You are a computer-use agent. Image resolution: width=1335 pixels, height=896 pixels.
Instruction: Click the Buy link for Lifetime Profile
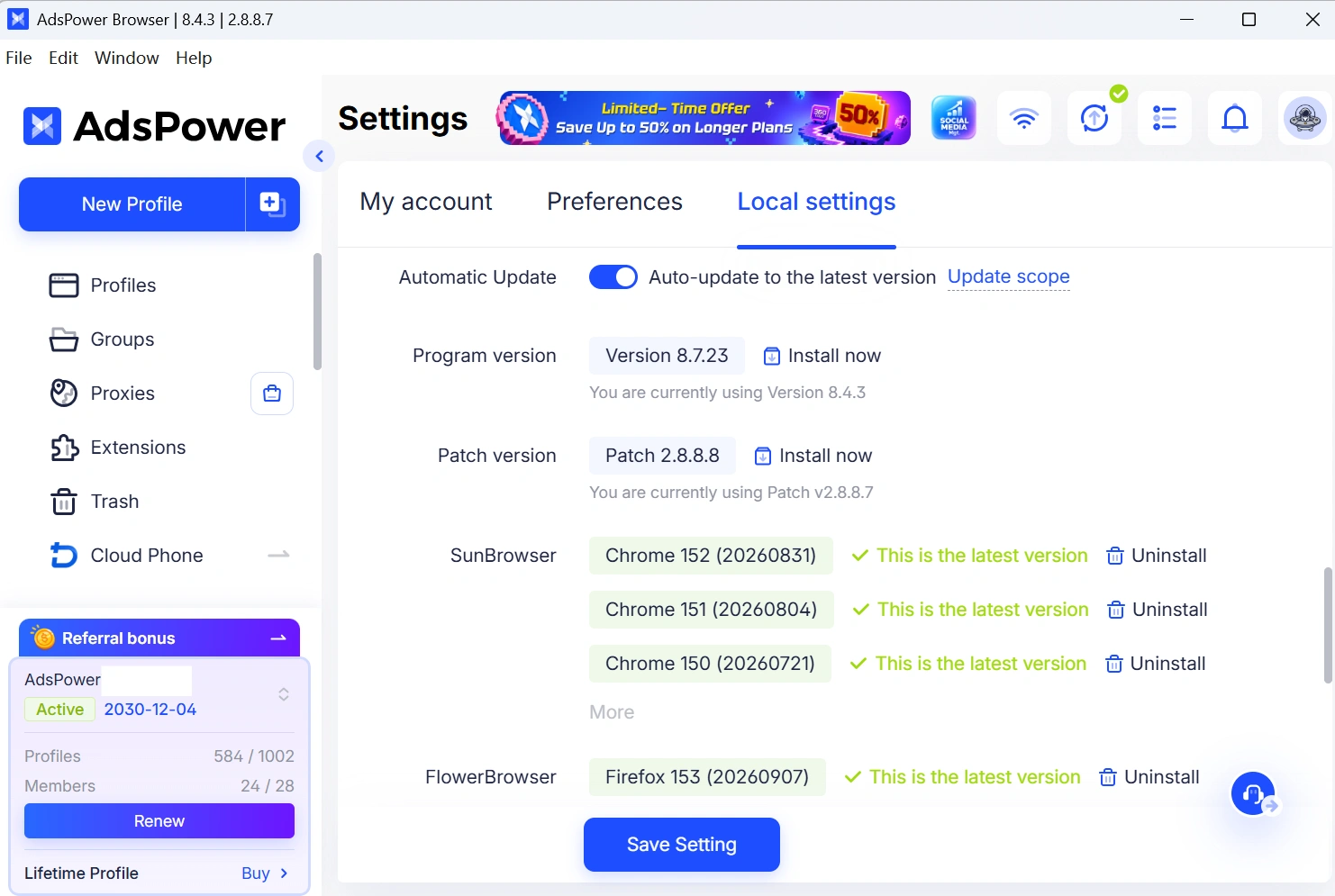(256, 873)
